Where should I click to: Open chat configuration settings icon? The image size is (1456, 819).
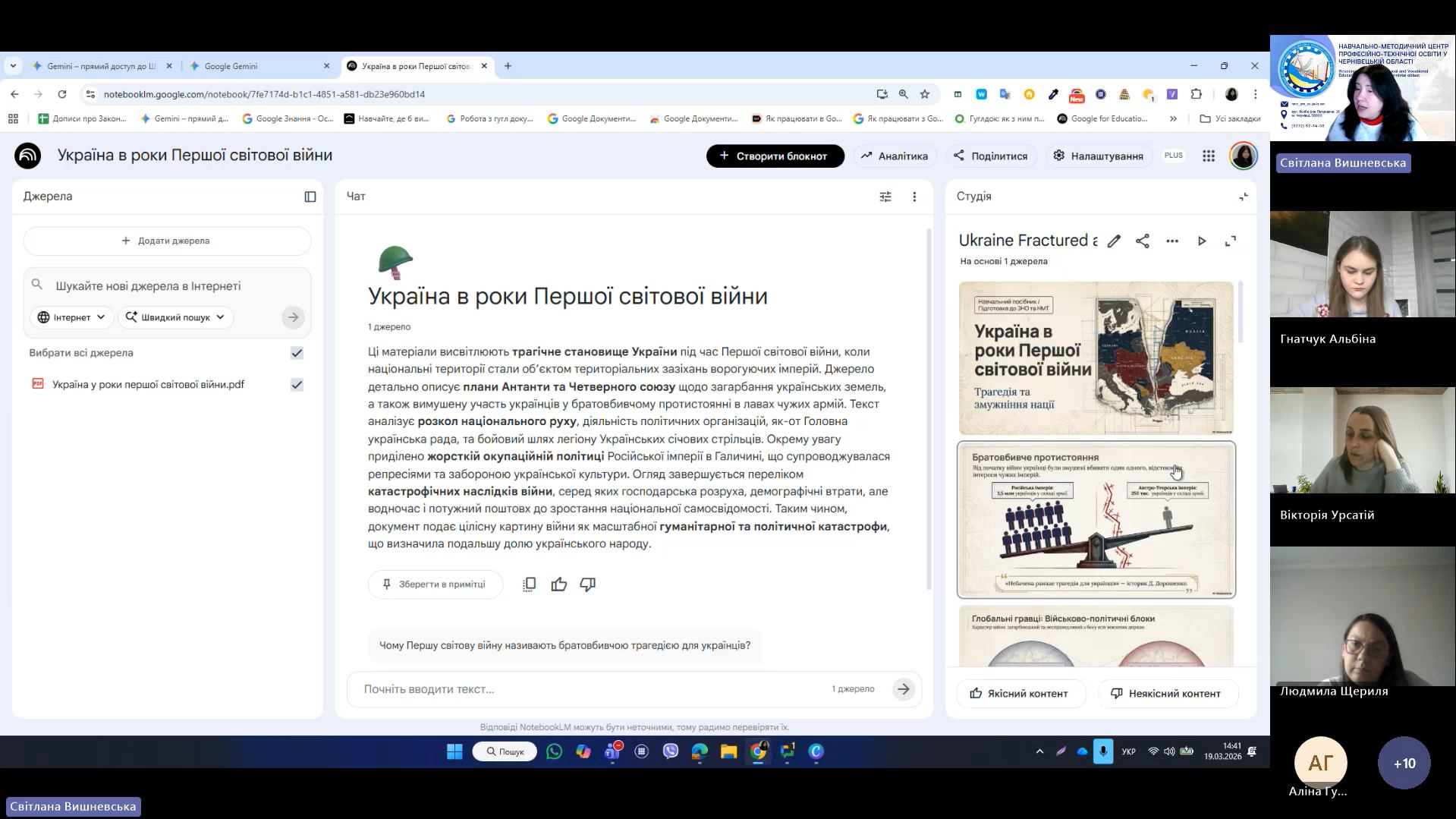pos(885,197)
